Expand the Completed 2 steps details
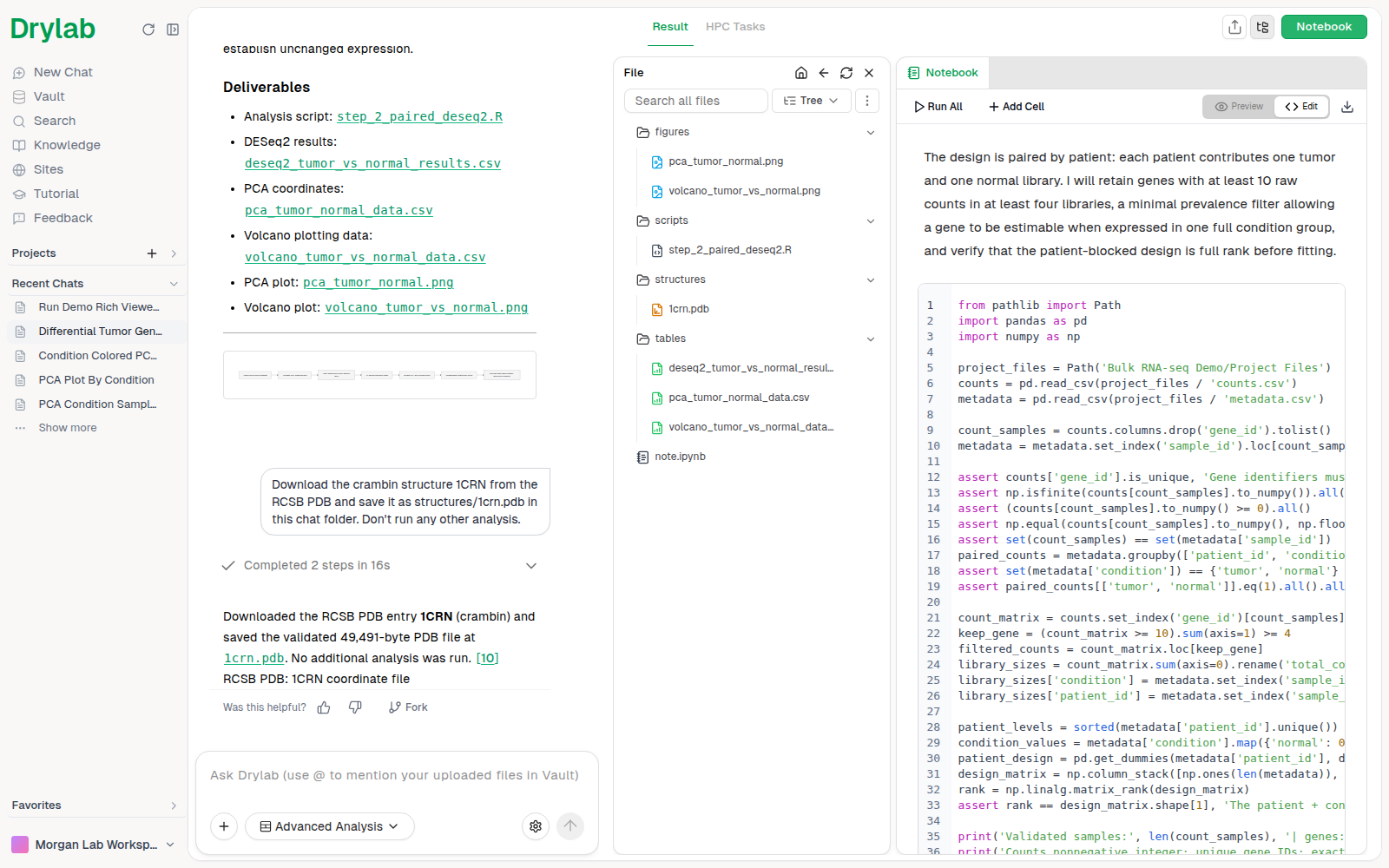This screenshot has height=868, width=1389. click(531, 566)
